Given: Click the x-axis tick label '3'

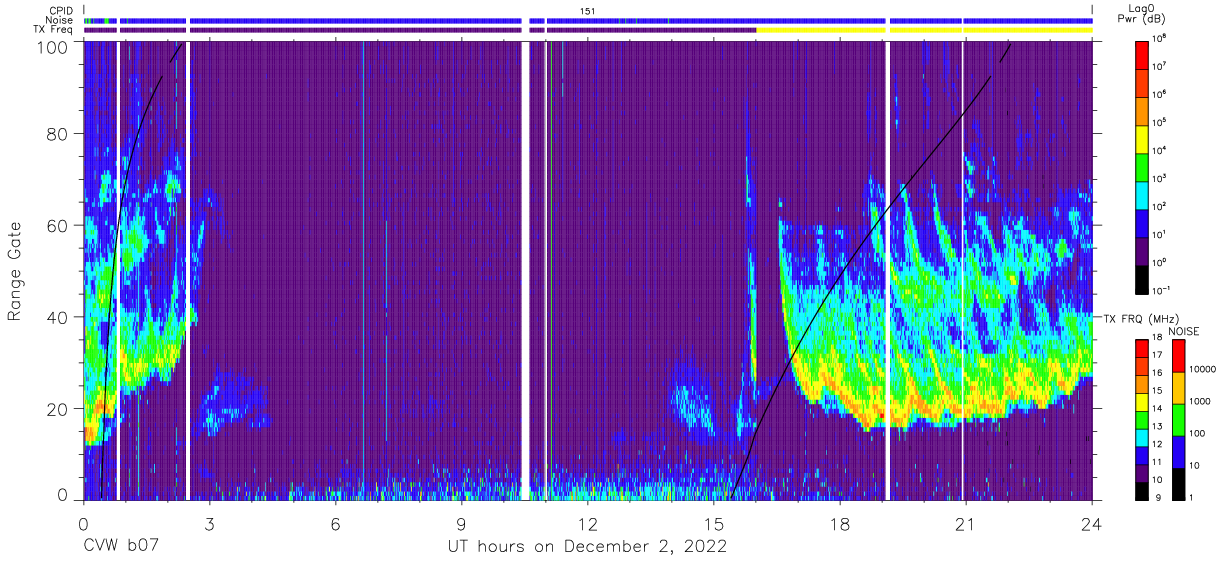Looking at the screenshot, I should coord(210,522).
